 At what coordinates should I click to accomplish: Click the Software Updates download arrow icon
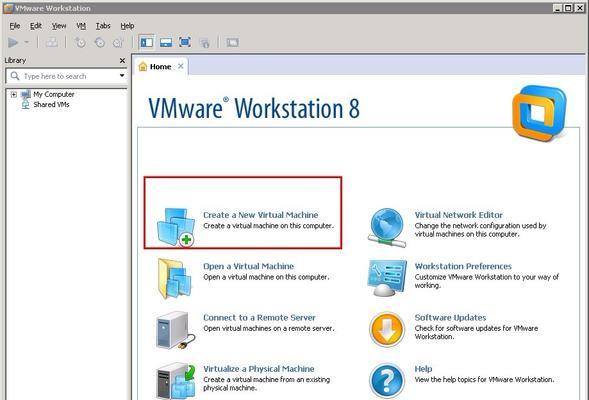click(387, 329)
